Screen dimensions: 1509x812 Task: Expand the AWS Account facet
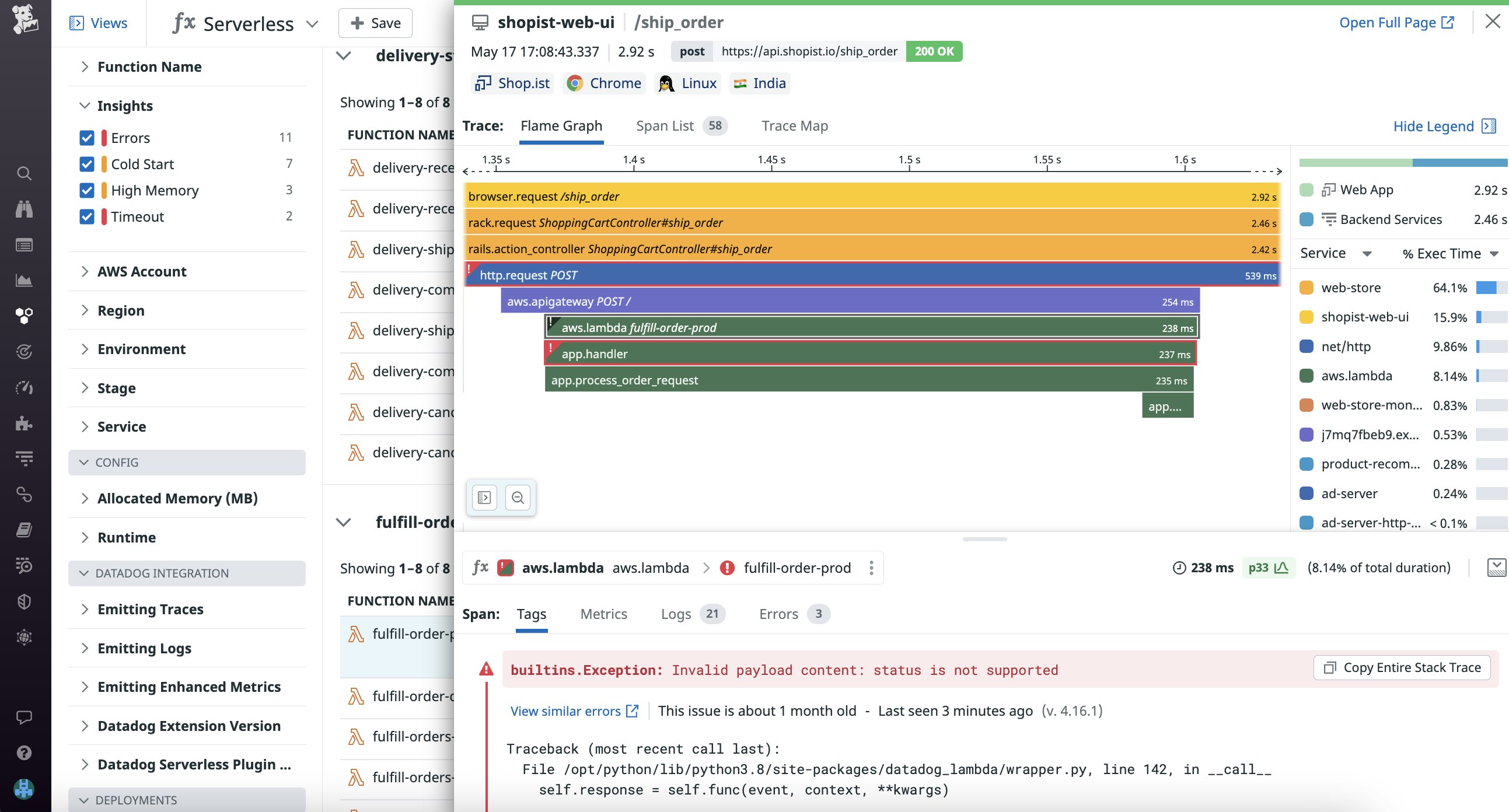tap(141, 272)
